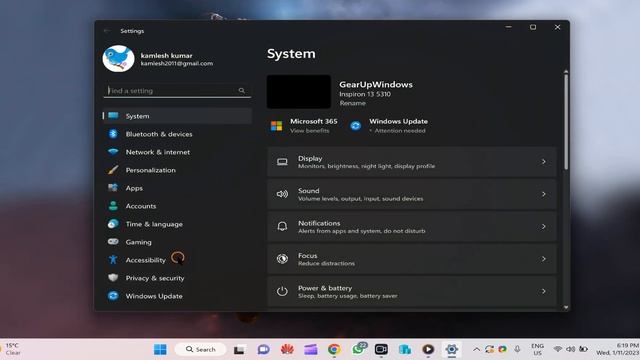Open Power & battery settings row

(x=412, y=291)
